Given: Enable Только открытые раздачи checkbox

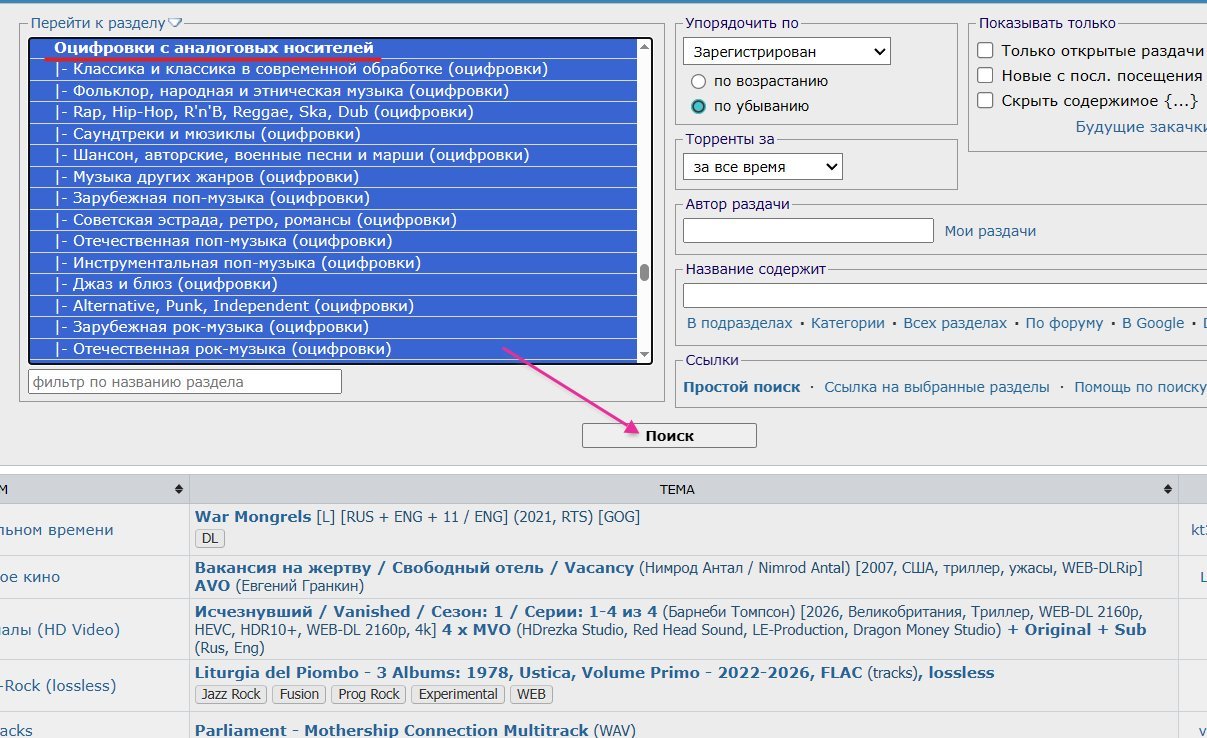Looking at the screenshot, I should coord(986,51).
